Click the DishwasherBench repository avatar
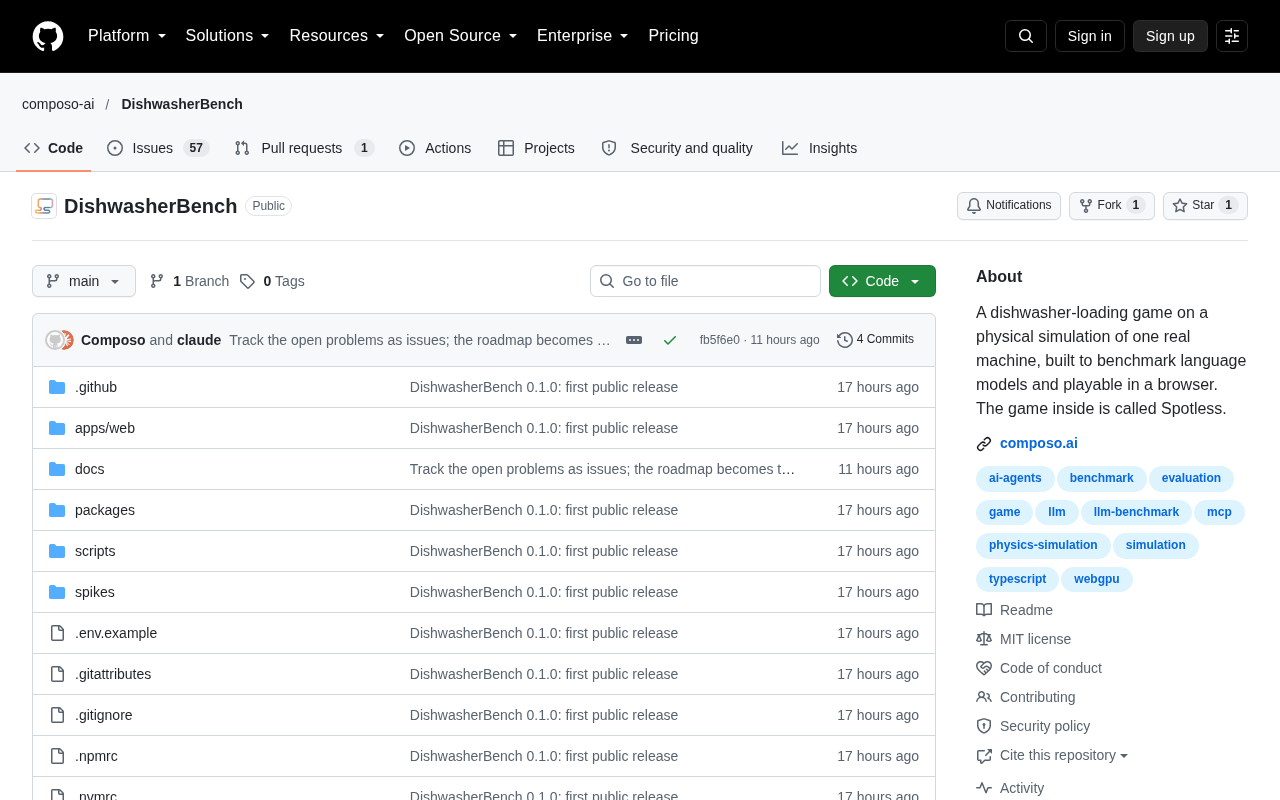This screenshot has width=1280, height=800. click(x=44, y=206)
